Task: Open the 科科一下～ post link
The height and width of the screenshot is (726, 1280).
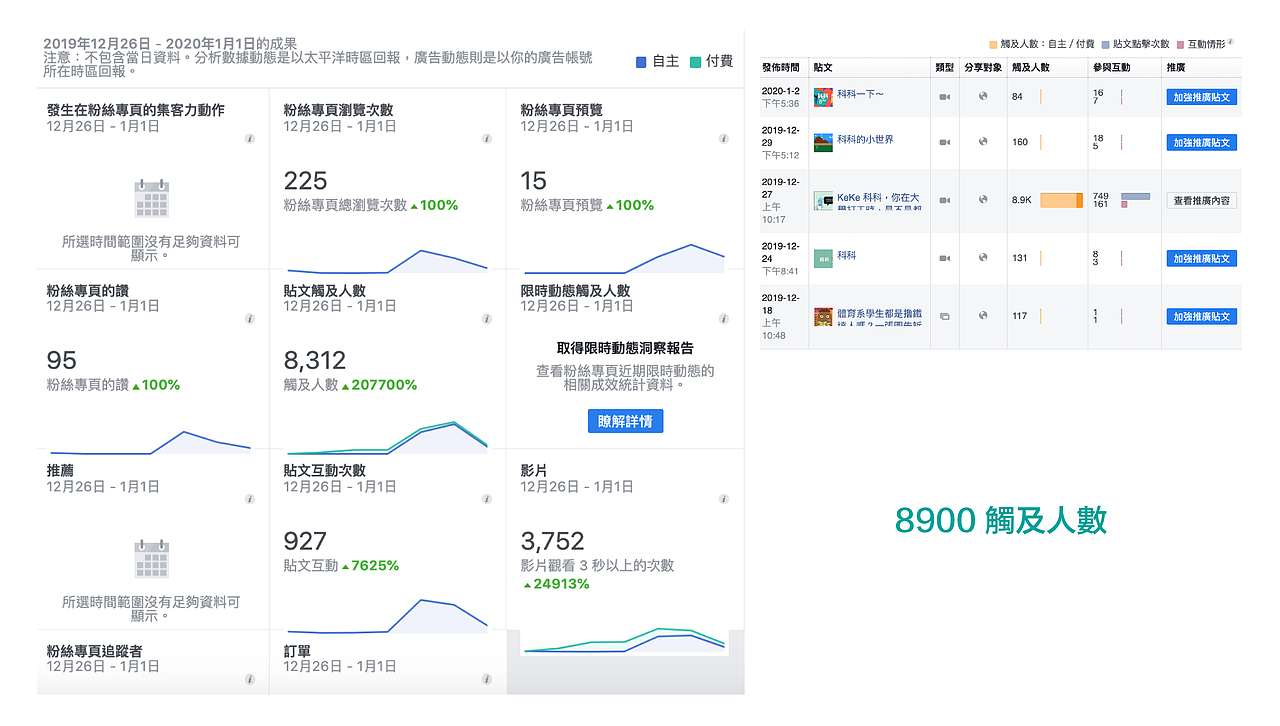Action: [x=861, y=93]
